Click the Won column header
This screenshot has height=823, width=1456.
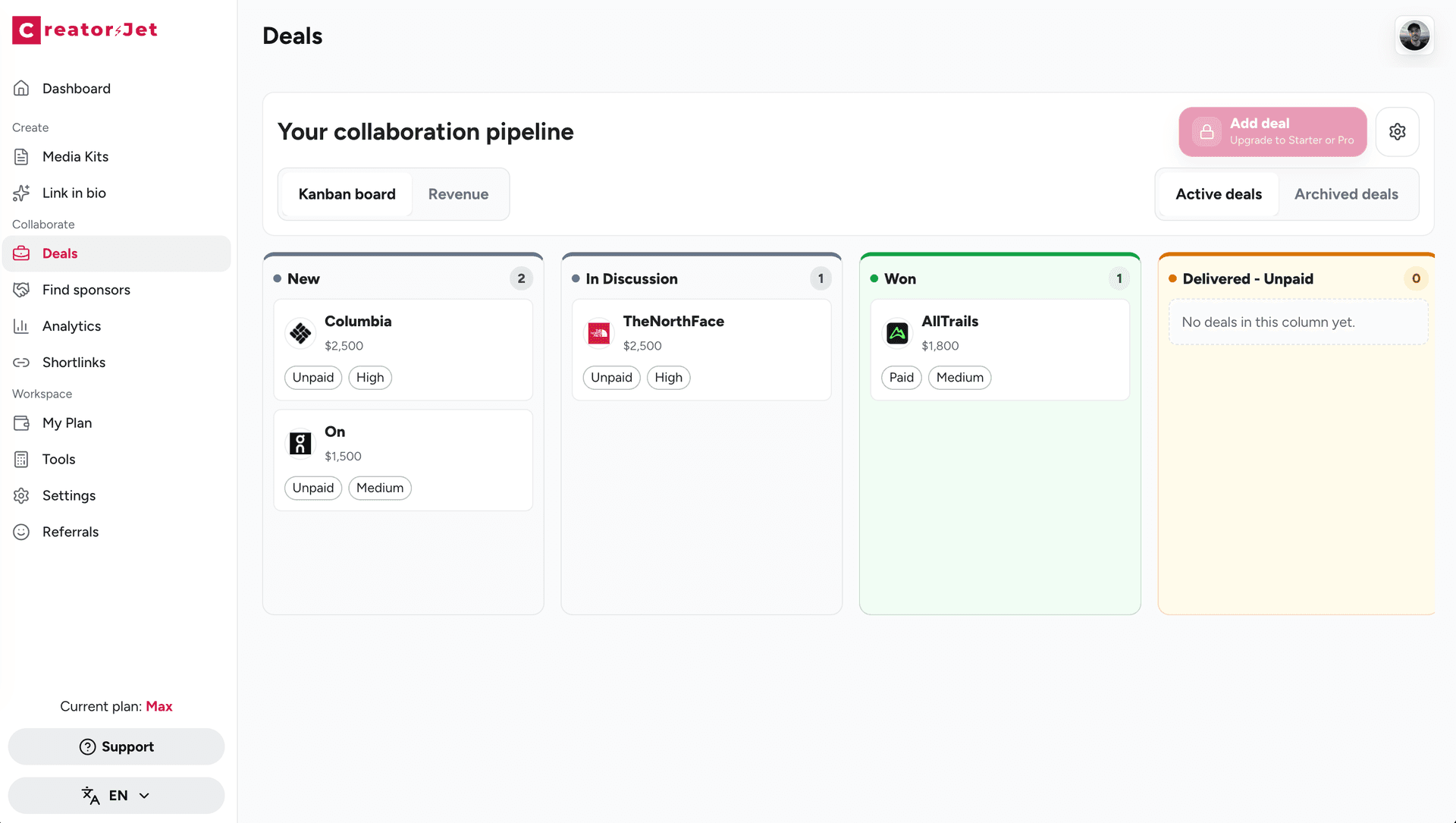pyautogui.click(x=899, y=279)
